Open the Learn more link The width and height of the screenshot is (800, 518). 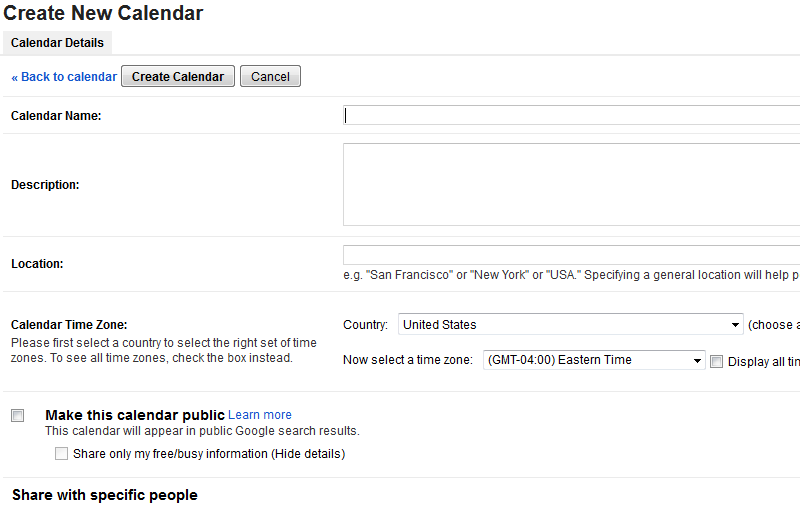[x=260, y=415]
